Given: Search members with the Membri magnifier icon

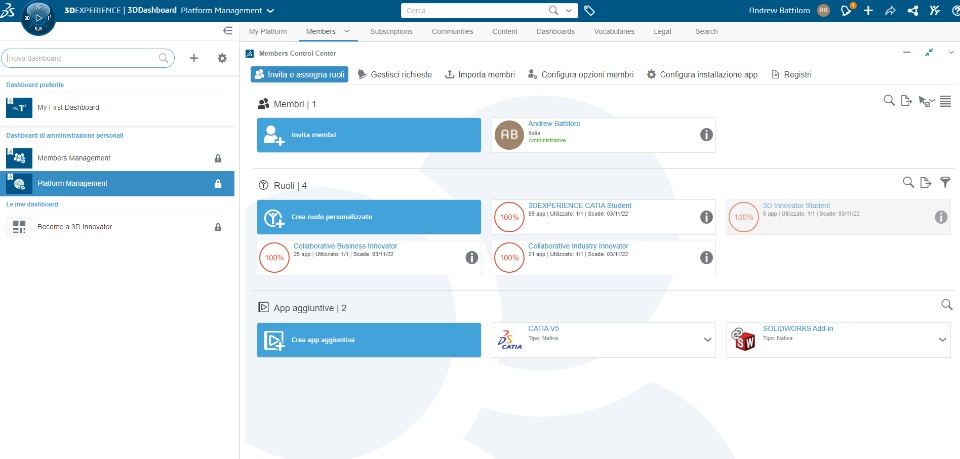Looking at the screenshot, I should (x=889, y=100).
